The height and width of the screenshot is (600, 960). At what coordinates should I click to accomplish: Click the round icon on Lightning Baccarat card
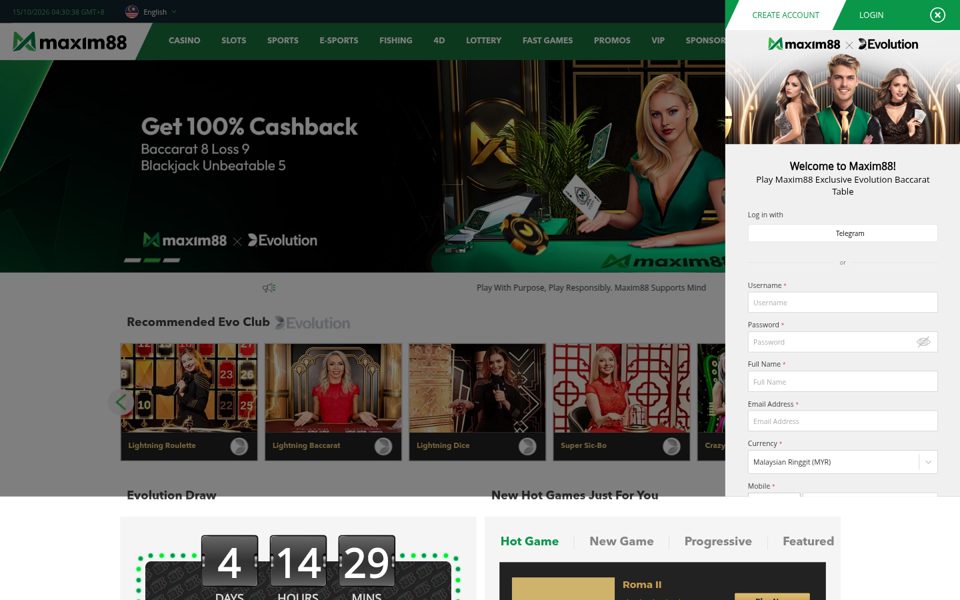383,446
